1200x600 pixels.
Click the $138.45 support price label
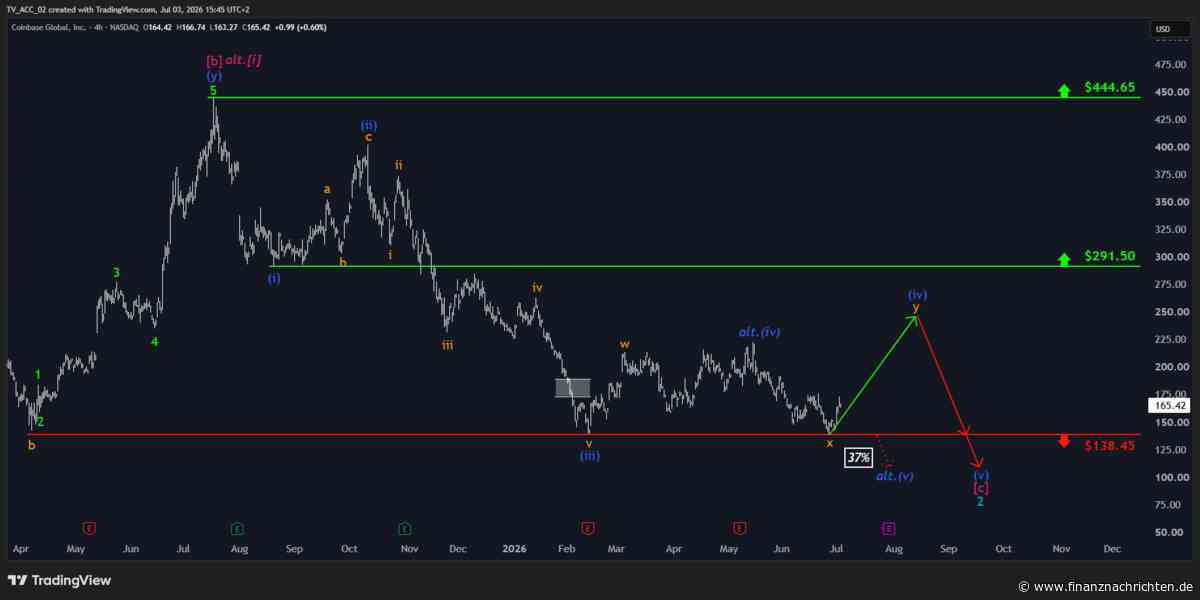(x=1110, y=445)
